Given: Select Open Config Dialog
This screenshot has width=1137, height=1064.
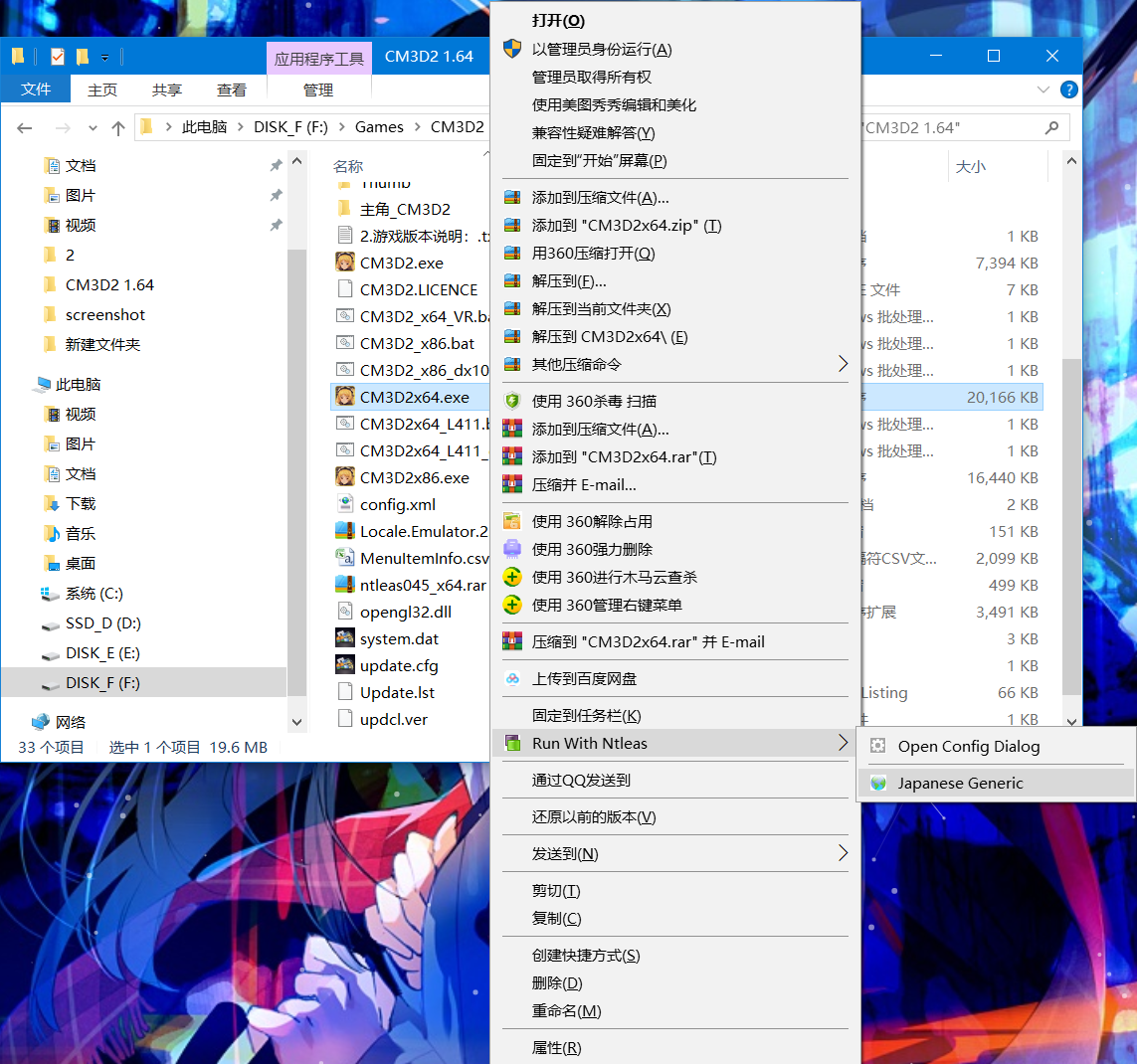Looking at the screenshot, I should pos(996,746).
